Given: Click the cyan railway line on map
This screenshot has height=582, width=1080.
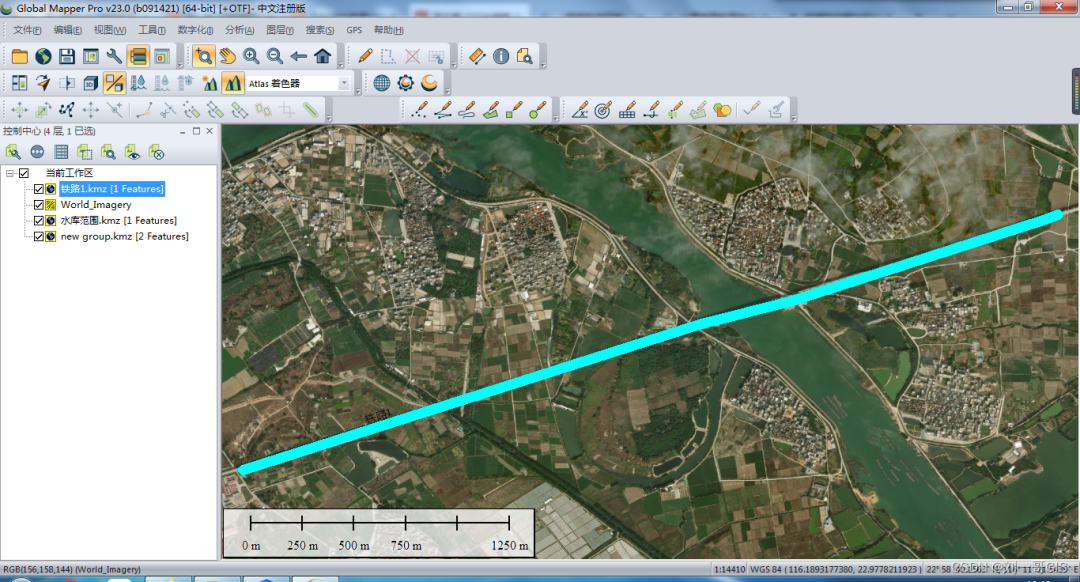Looking at the screenshot, I should (x=650, y=343).
